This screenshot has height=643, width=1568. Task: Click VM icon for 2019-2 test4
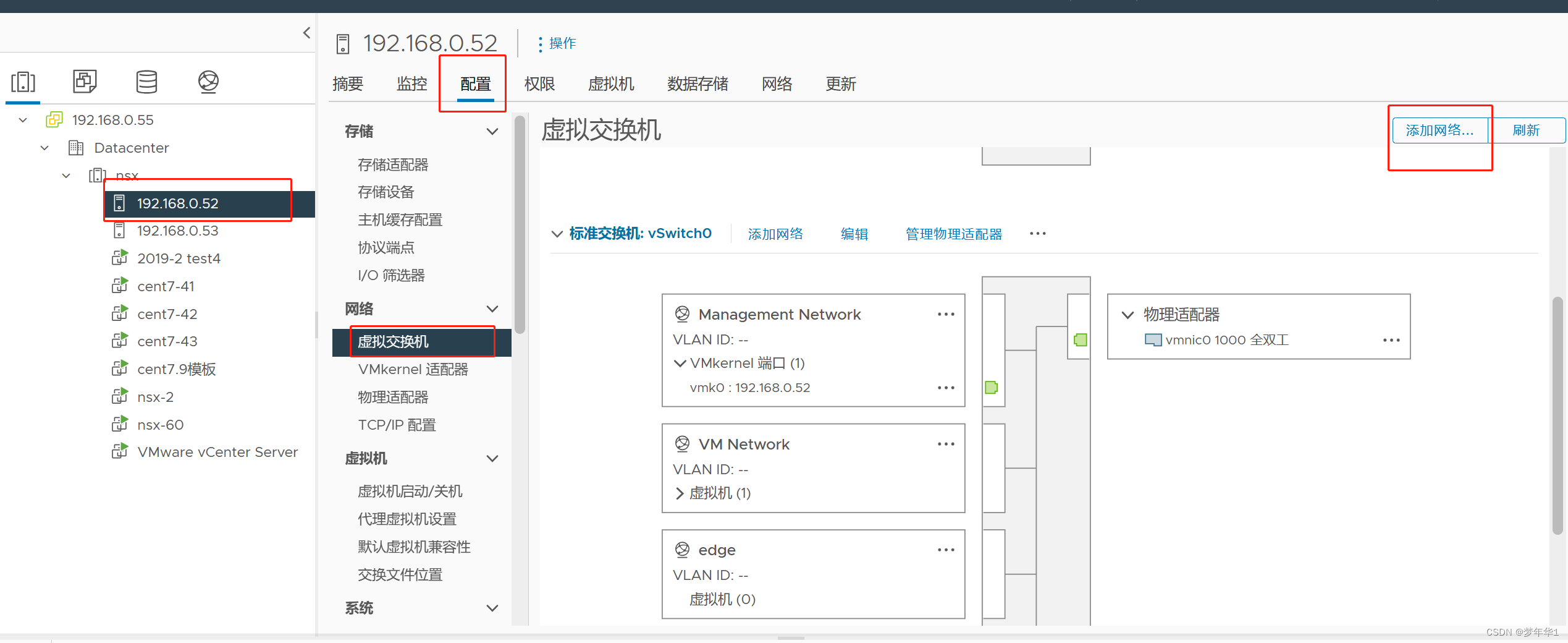pos(120,257)
